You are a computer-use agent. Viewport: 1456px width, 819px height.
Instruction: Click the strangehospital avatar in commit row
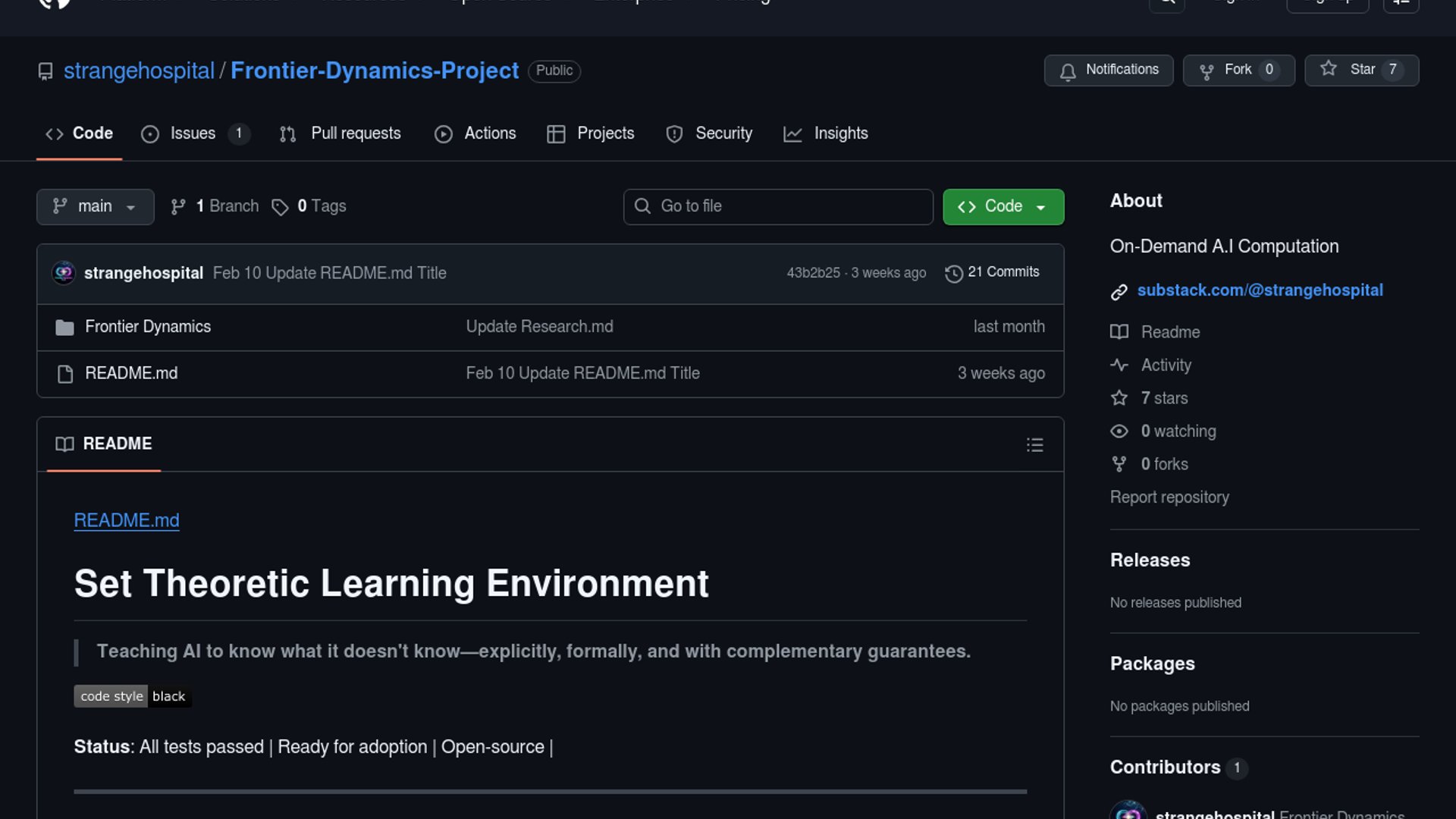[64, 273]
